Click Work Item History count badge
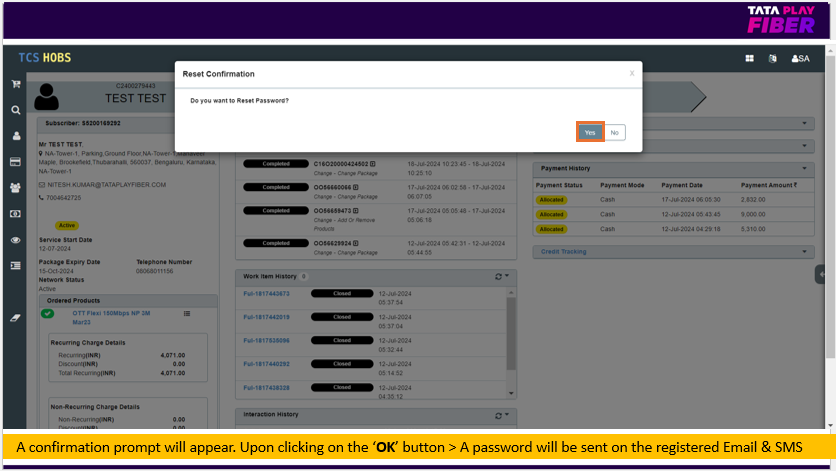 tap(303, 276)
